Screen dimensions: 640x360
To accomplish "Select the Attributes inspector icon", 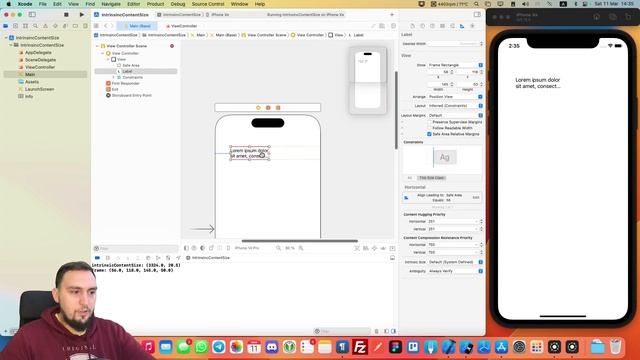I will tap(452, 26).
